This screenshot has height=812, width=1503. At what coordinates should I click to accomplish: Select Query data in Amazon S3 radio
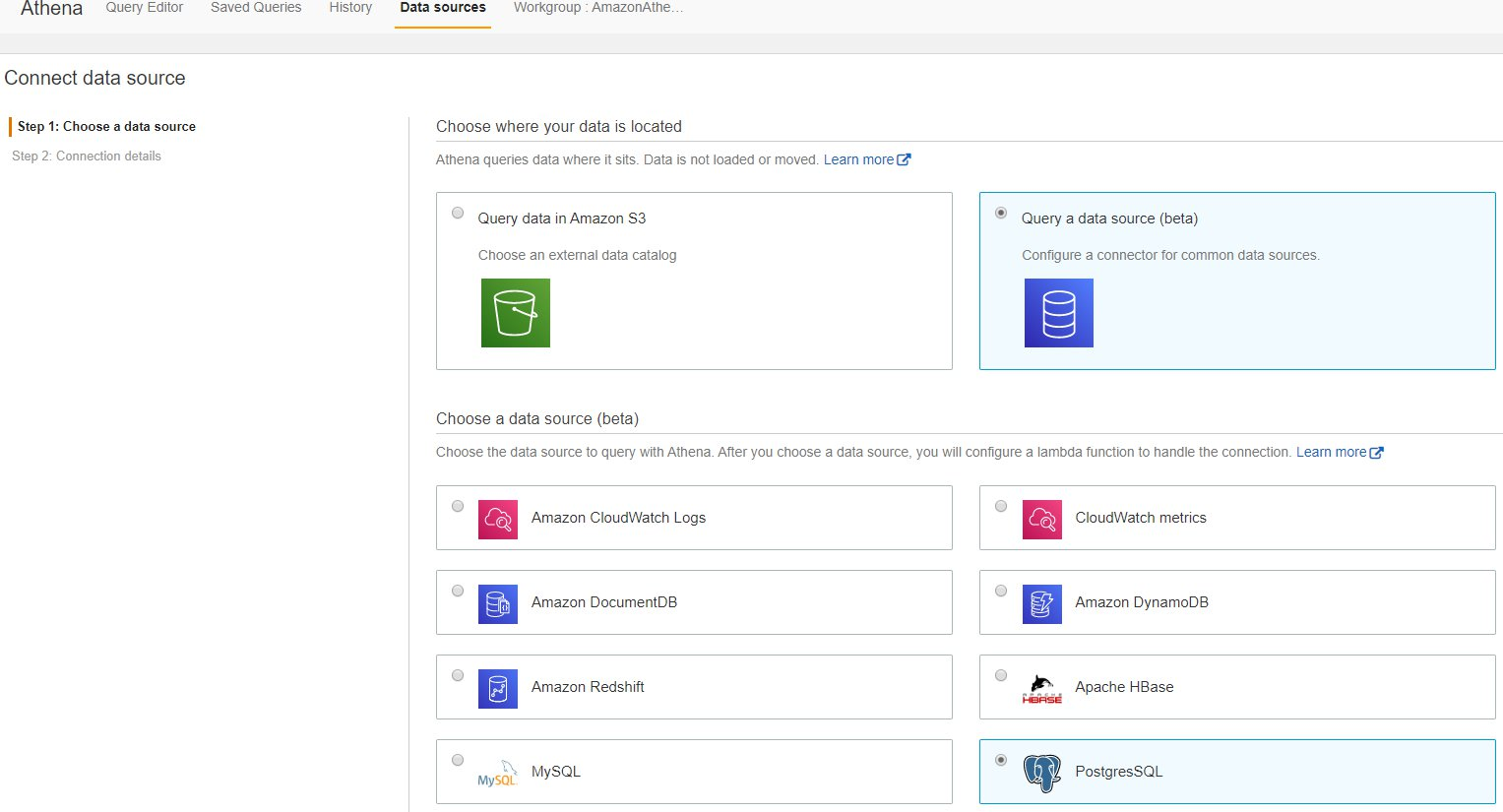coord(458,213)
